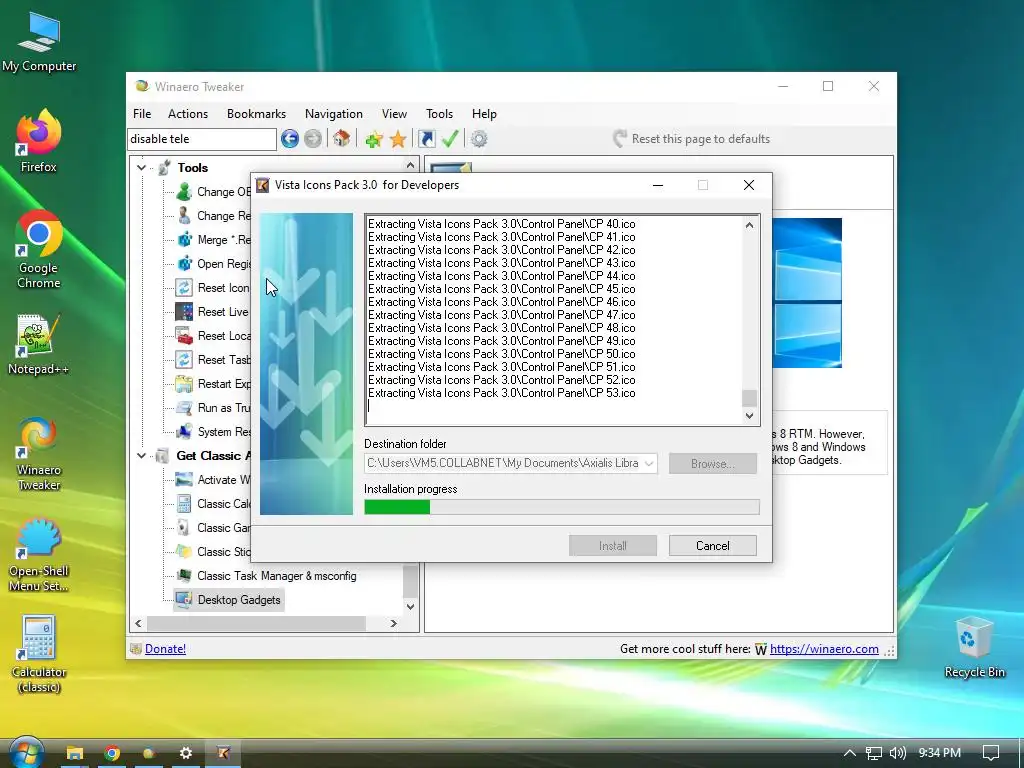Launch Firefox from desktop

(x=39, y=141)
